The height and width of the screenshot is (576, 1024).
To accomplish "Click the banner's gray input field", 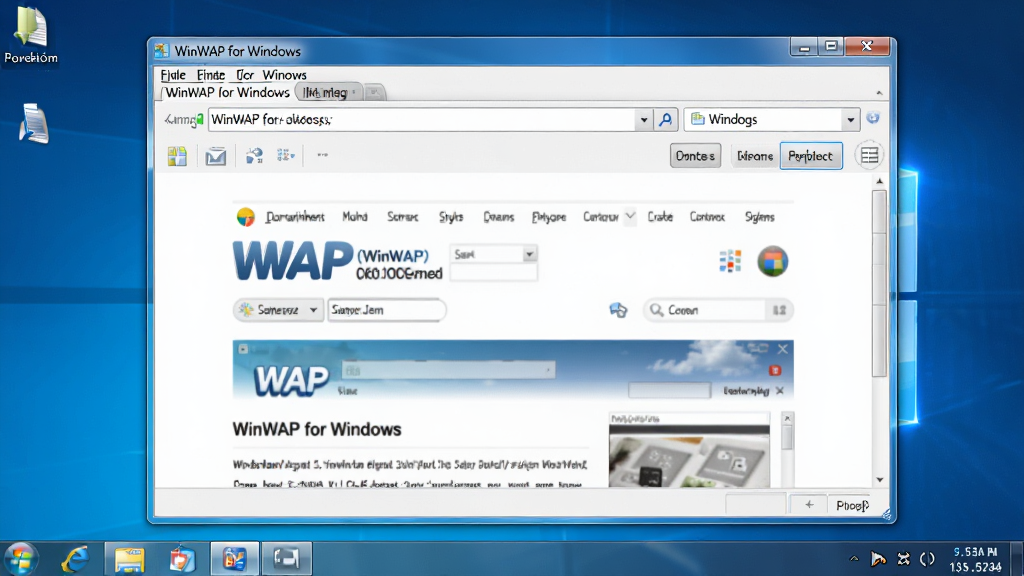I will [448, 371].
